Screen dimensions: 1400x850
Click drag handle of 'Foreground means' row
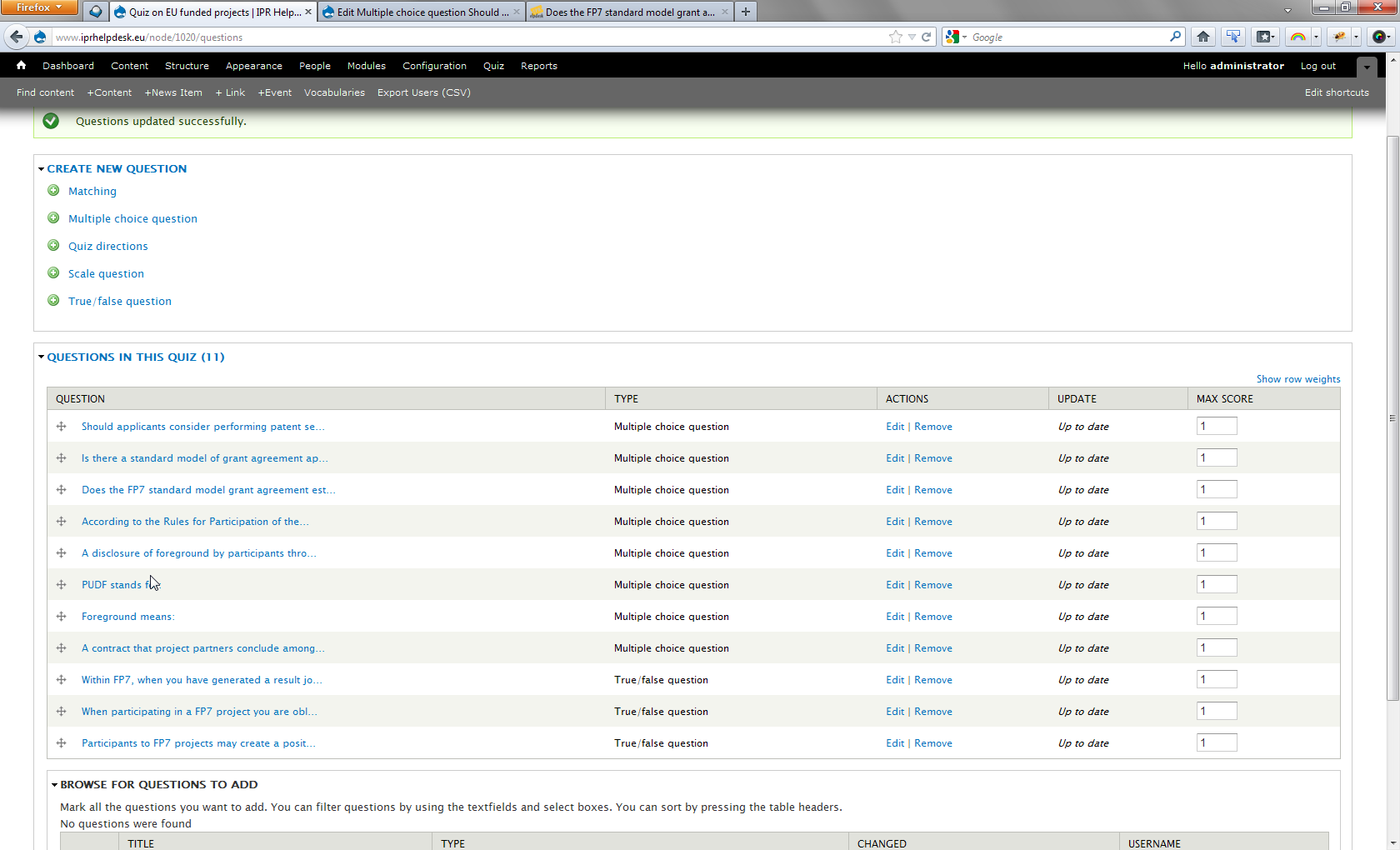[x=61, y=617]
